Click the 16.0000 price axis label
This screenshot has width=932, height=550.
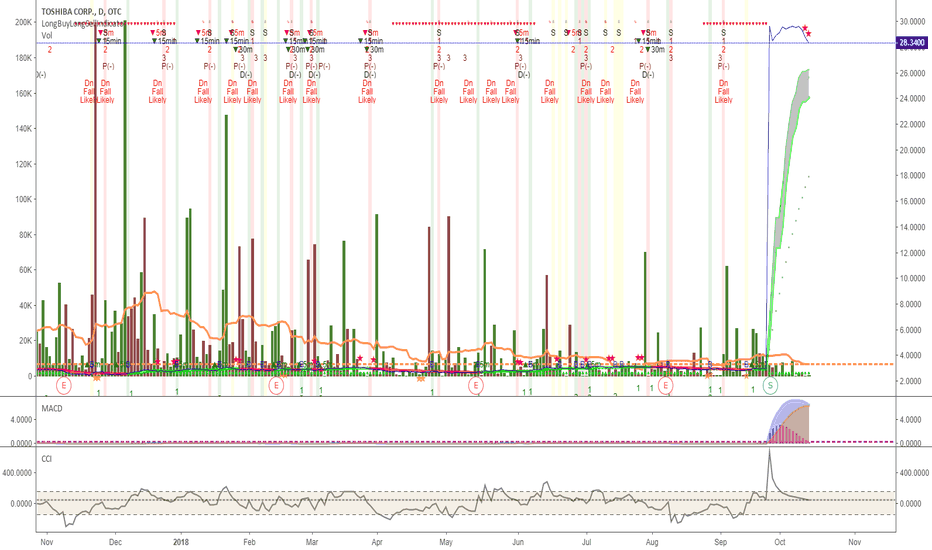tap(912, 202)
